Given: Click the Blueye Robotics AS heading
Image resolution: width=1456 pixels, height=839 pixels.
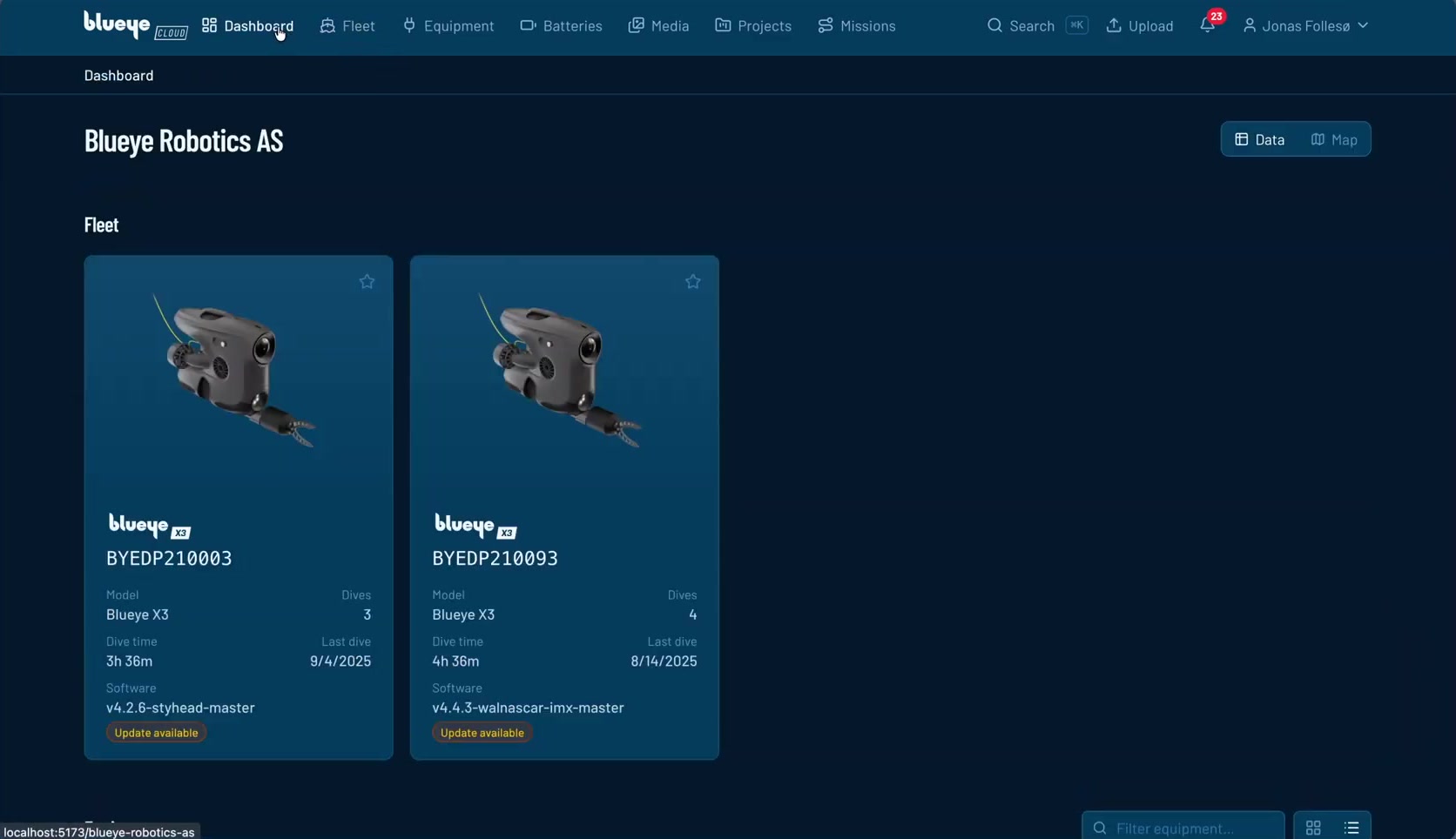Looking at the screenshot, I should pos(184,140).
